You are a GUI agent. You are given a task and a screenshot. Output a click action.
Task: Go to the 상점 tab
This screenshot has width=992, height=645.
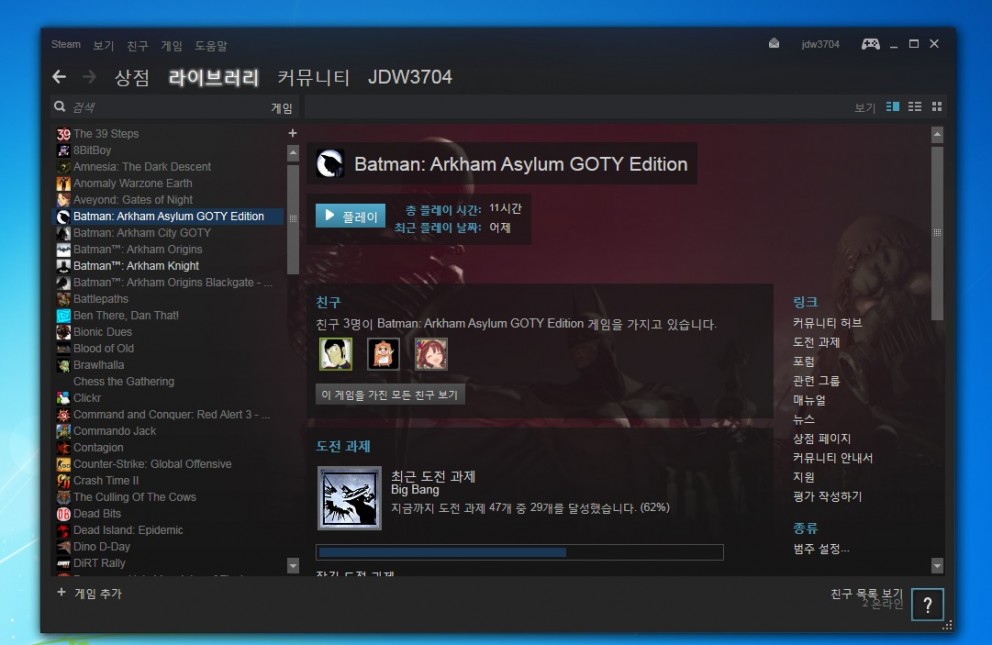coord(132,77)
